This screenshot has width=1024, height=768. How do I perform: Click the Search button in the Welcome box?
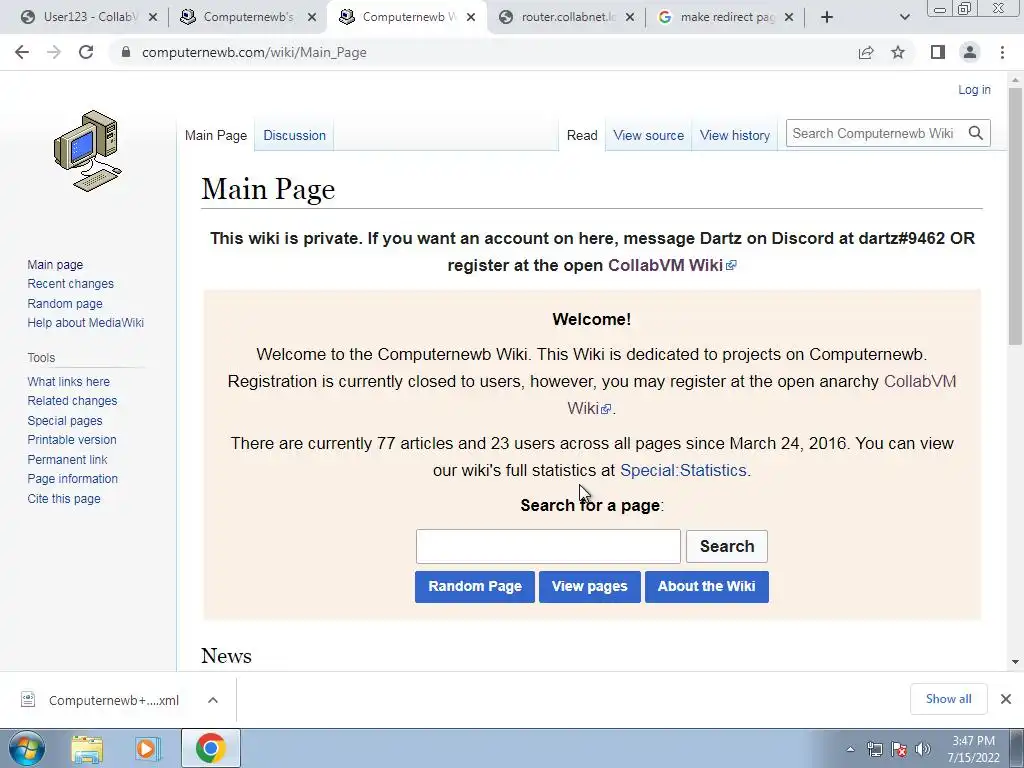coord(727,546)
